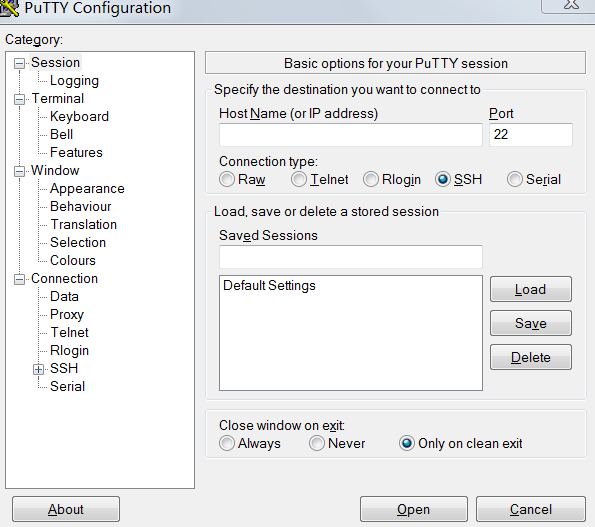Click the Open button
Image resolution: width=595 pixels, height=527 pixels.
click(414, 509)
